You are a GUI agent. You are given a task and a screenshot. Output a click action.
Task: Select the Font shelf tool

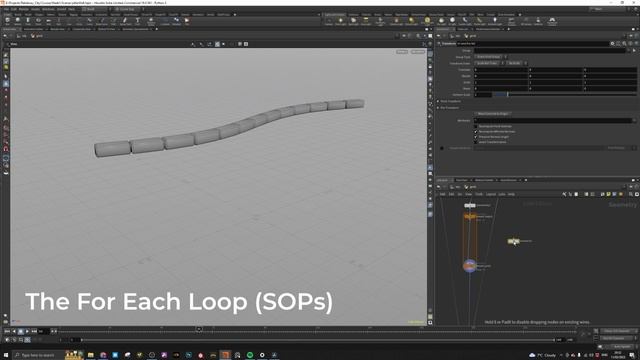tap(138, 21)
